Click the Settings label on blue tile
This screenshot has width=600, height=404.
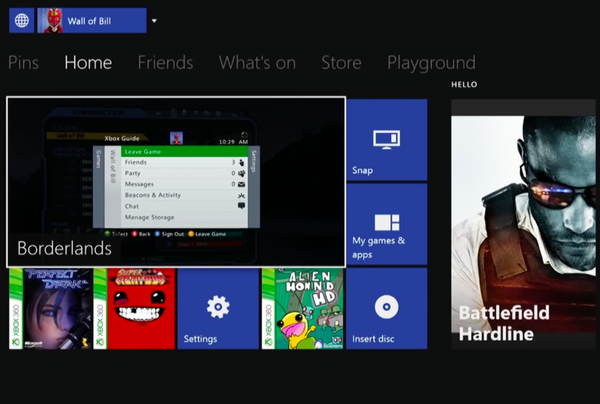tap(200, 339)
